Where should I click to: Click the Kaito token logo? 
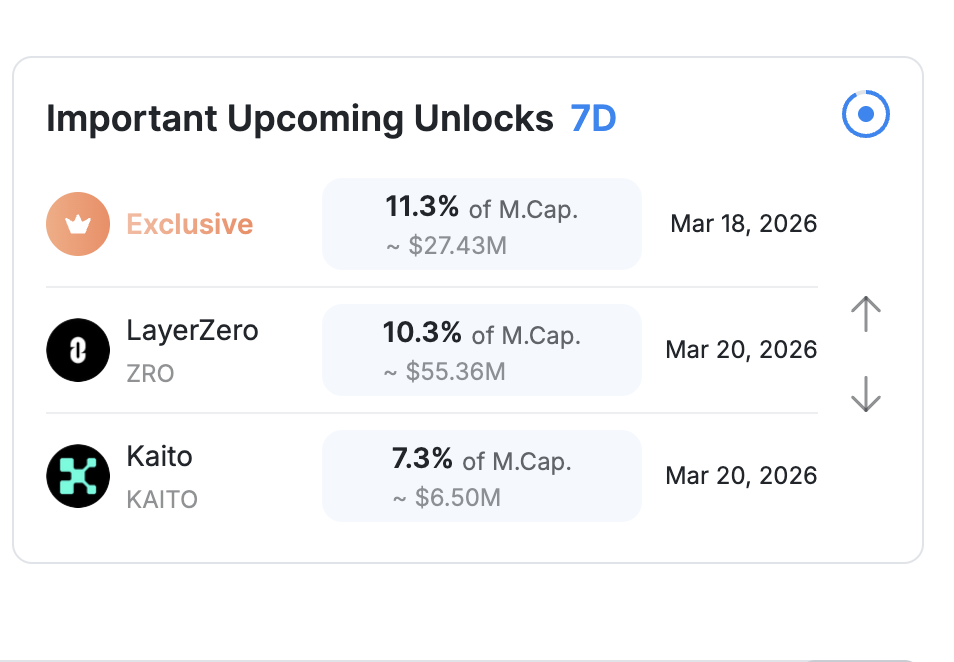click(78, 476)
